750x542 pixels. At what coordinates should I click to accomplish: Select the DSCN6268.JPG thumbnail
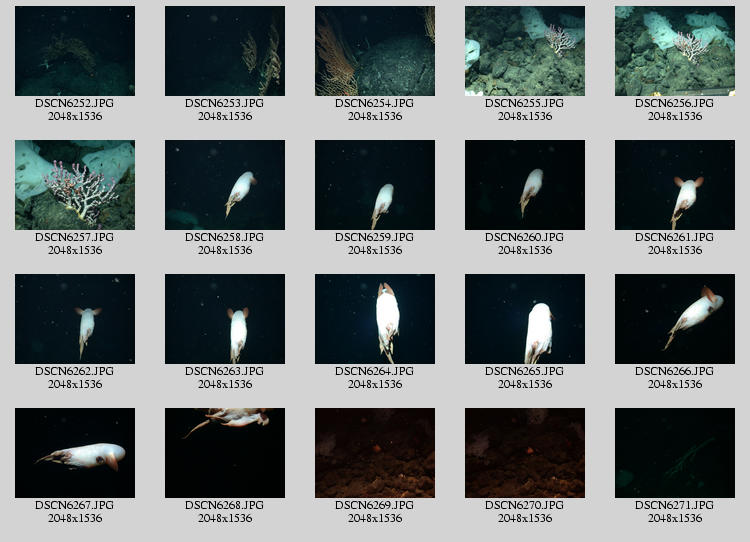pyautogui.click(x=225, y=453)
